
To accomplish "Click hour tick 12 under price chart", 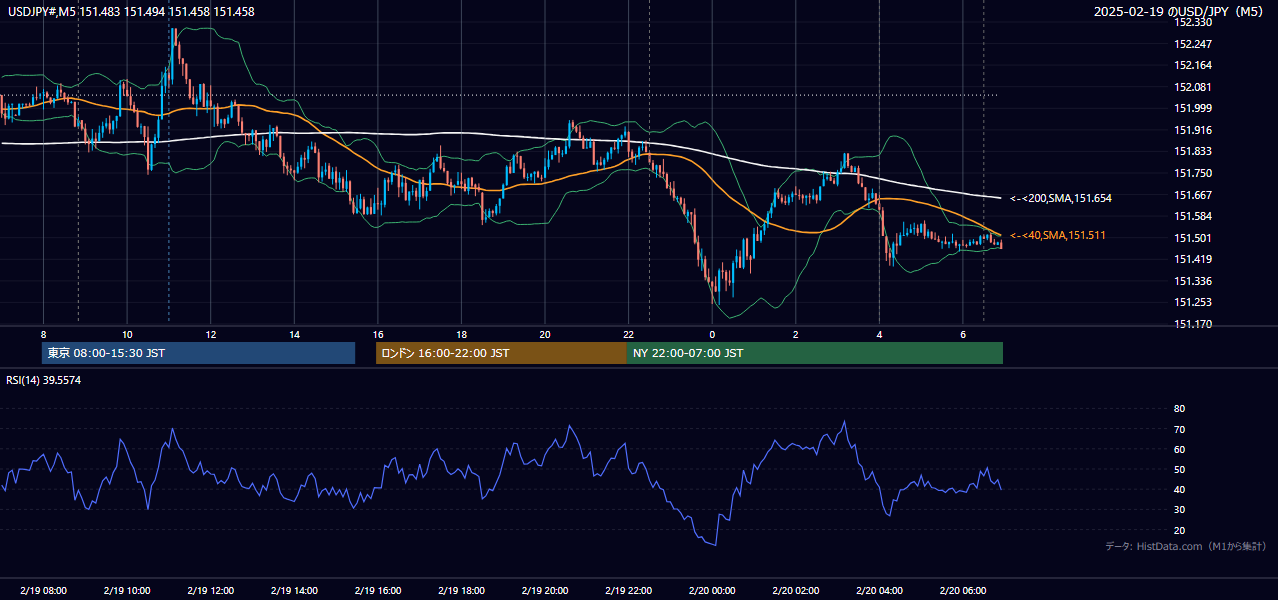I will point(210,334).
